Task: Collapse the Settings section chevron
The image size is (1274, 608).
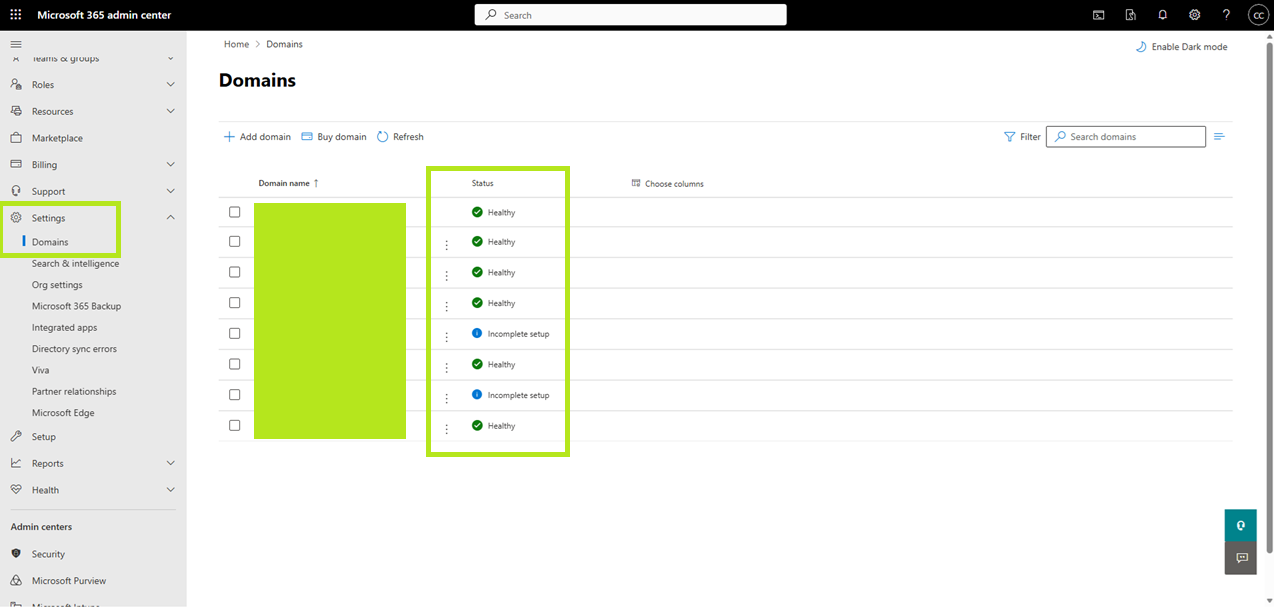Action: tap(170, 217)
